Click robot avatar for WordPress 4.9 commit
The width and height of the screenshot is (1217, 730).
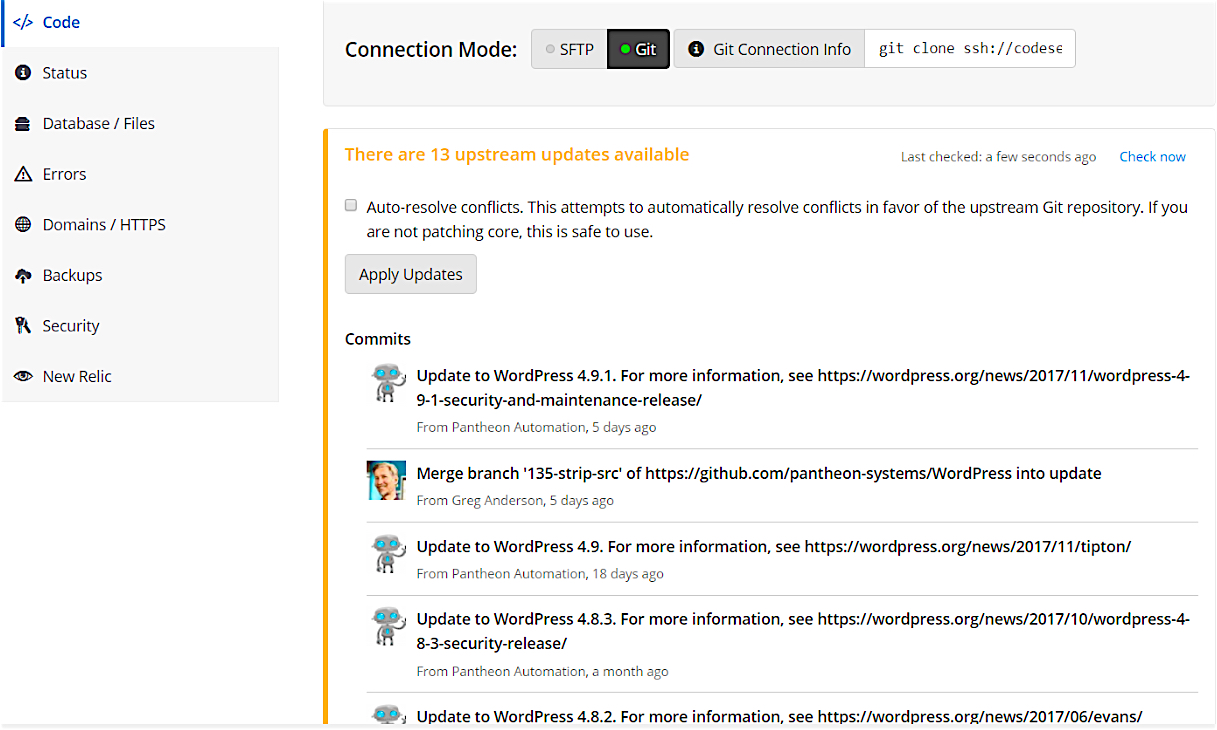[x=387, y=554]
